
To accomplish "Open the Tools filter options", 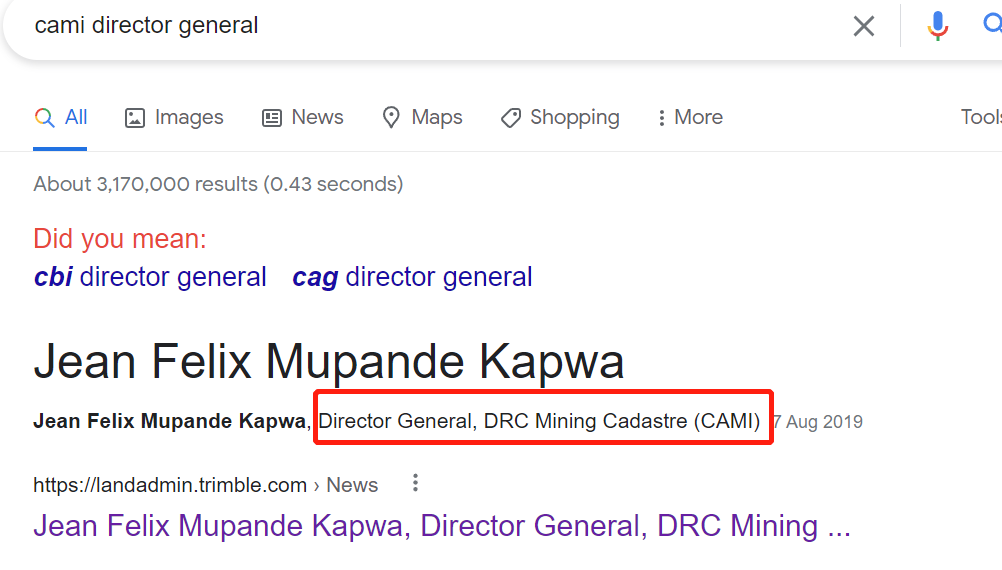I will [x=980, y=117].
